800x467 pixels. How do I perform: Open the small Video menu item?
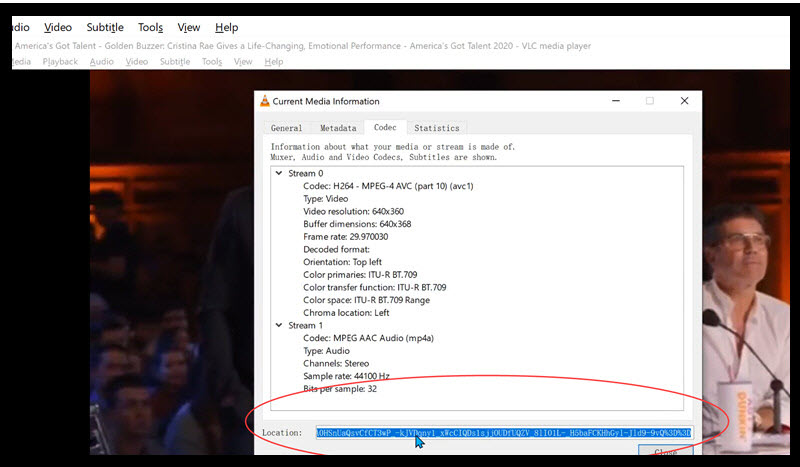tap(137, 62)
